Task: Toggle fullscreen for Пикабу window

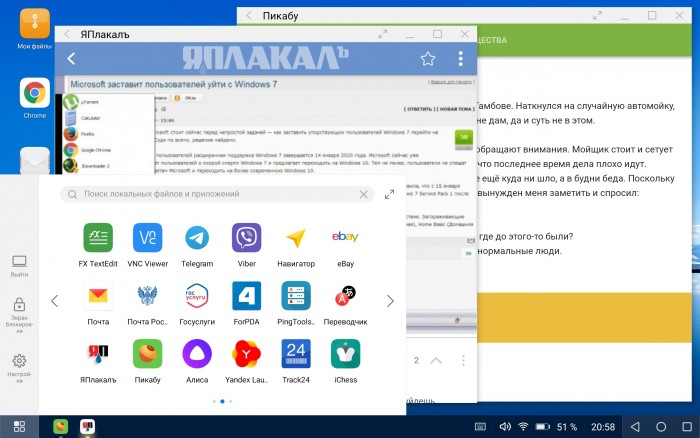Action: click(x=597, y=16)
